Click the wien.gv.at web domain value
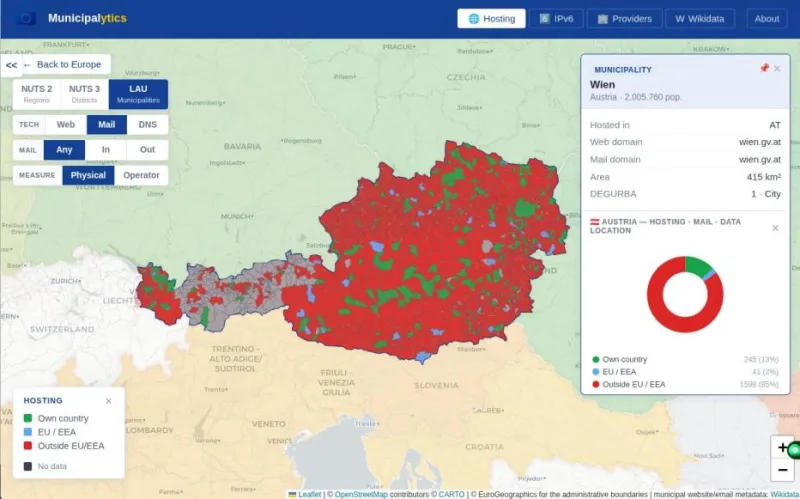The width and height of the screenshot is (800, 499). pos(760,142)
